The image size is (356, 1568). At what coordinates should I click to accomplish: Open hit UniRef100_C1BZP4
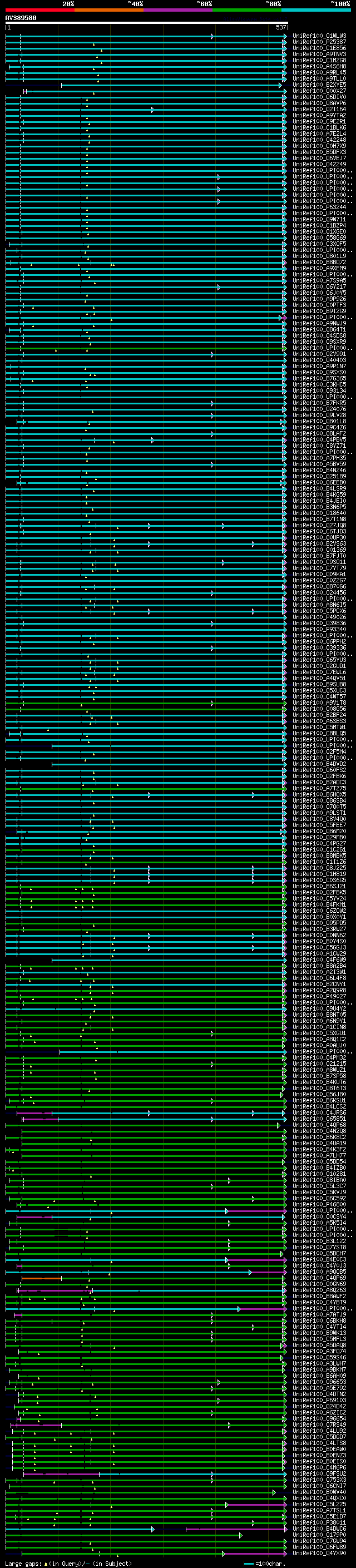point(319,226)
